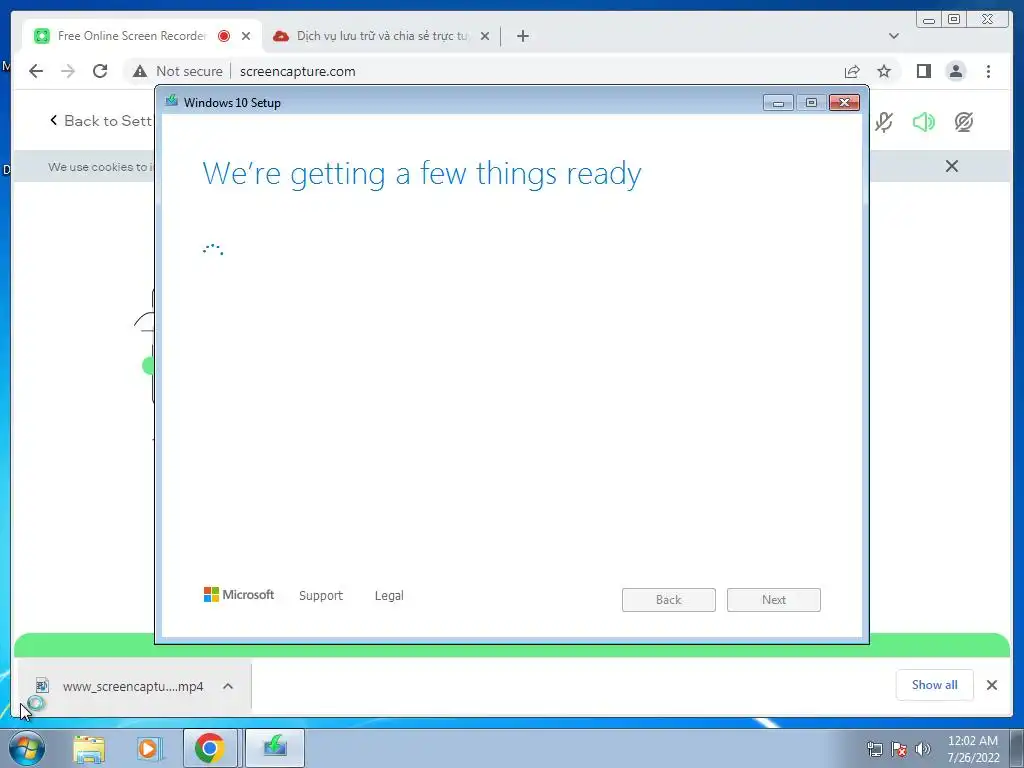Toggle the disabled webcam icon
This screenshot has height=768, width=1024.
[x=963, y=122]
